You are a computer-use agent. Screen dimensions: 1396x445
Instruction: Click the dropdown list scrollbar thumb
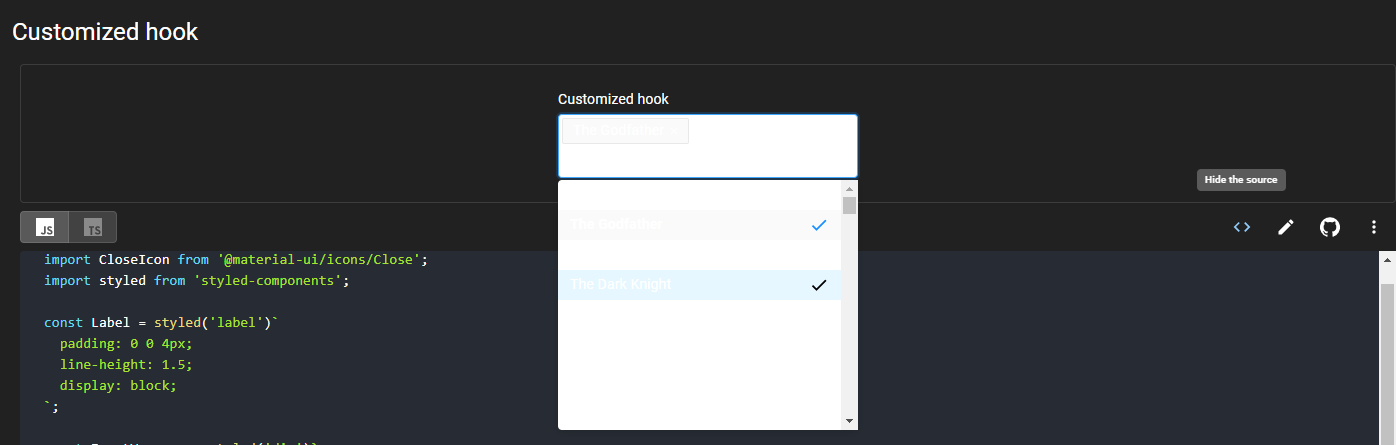[849, 206]
